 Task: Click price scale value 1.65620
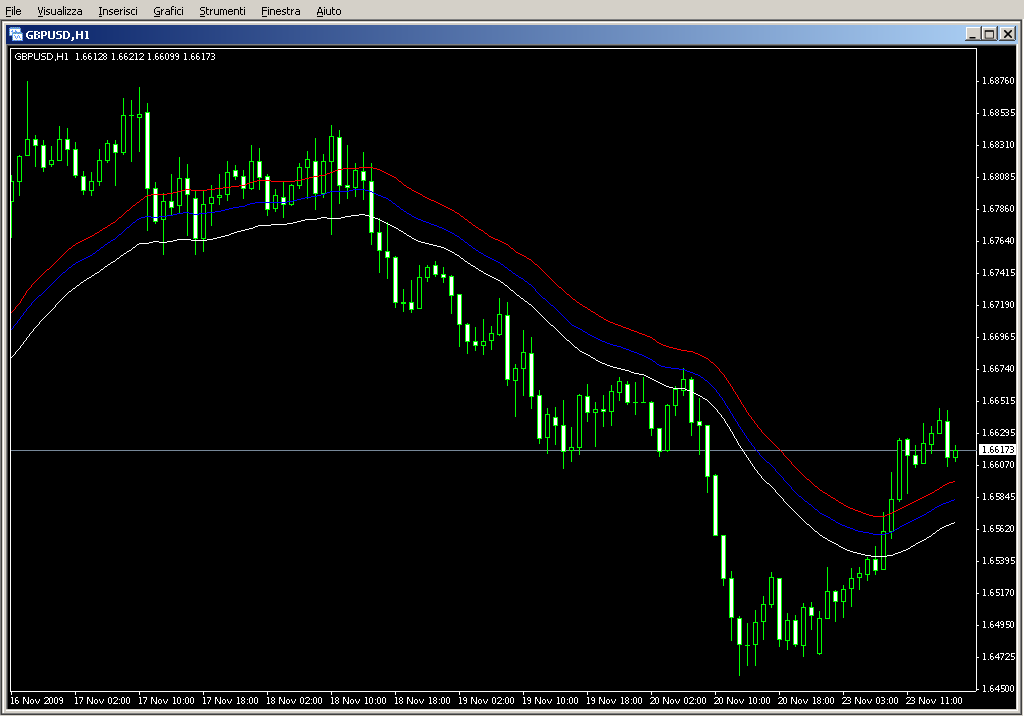[999, 529]
